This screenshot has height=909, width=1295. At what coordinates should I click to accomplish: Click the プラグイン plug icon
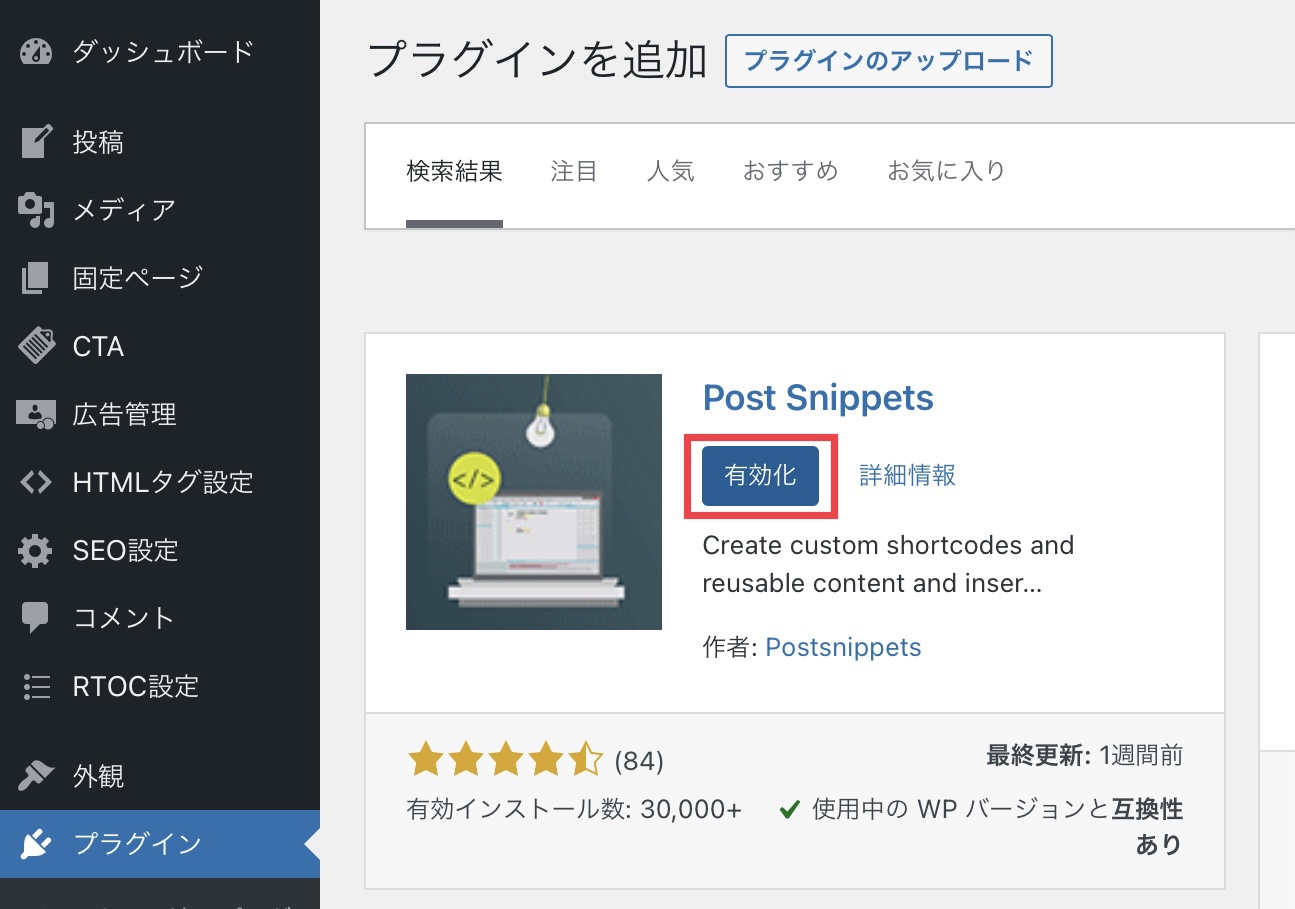pos(36,844)
